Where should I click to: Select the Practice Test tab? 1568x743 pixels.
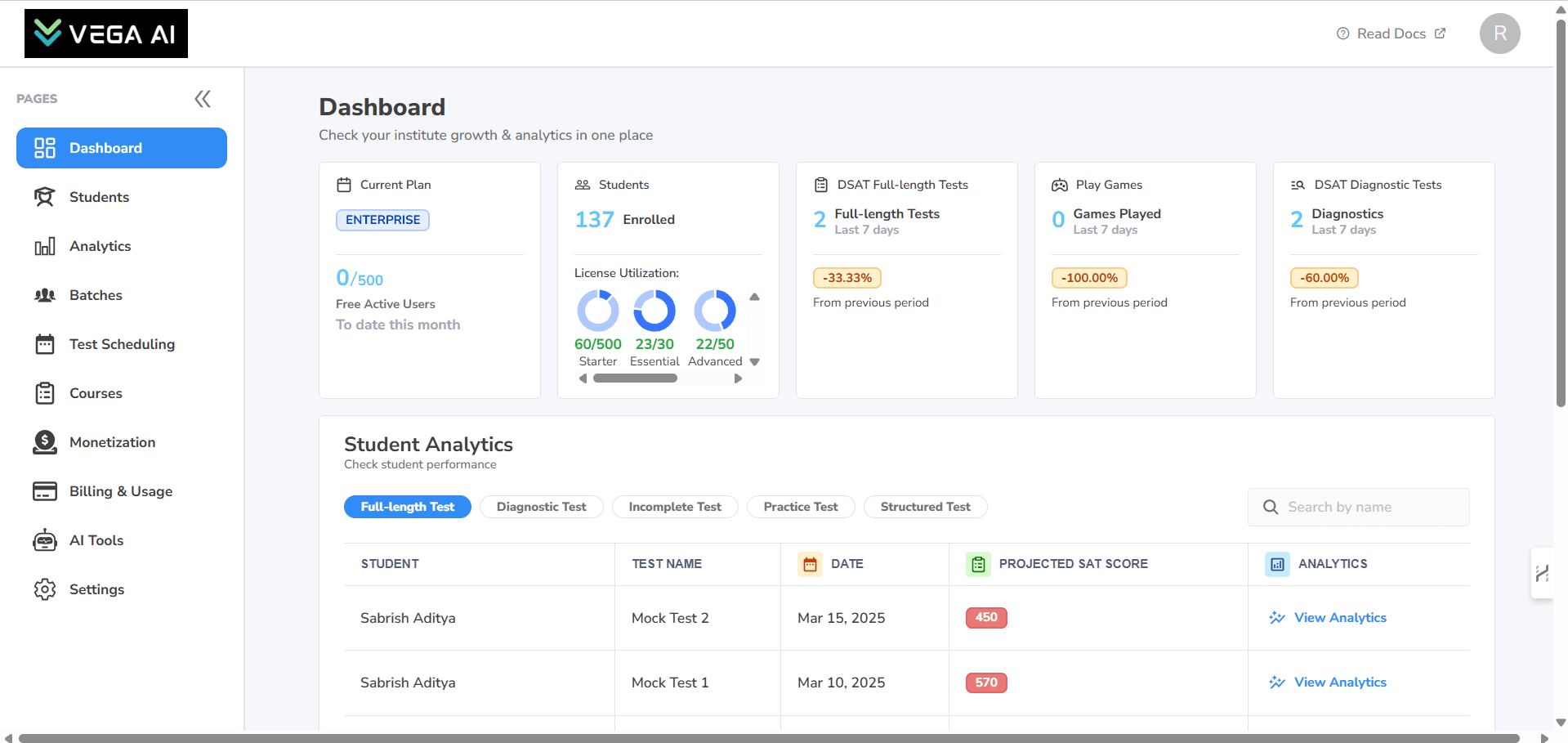801,507
